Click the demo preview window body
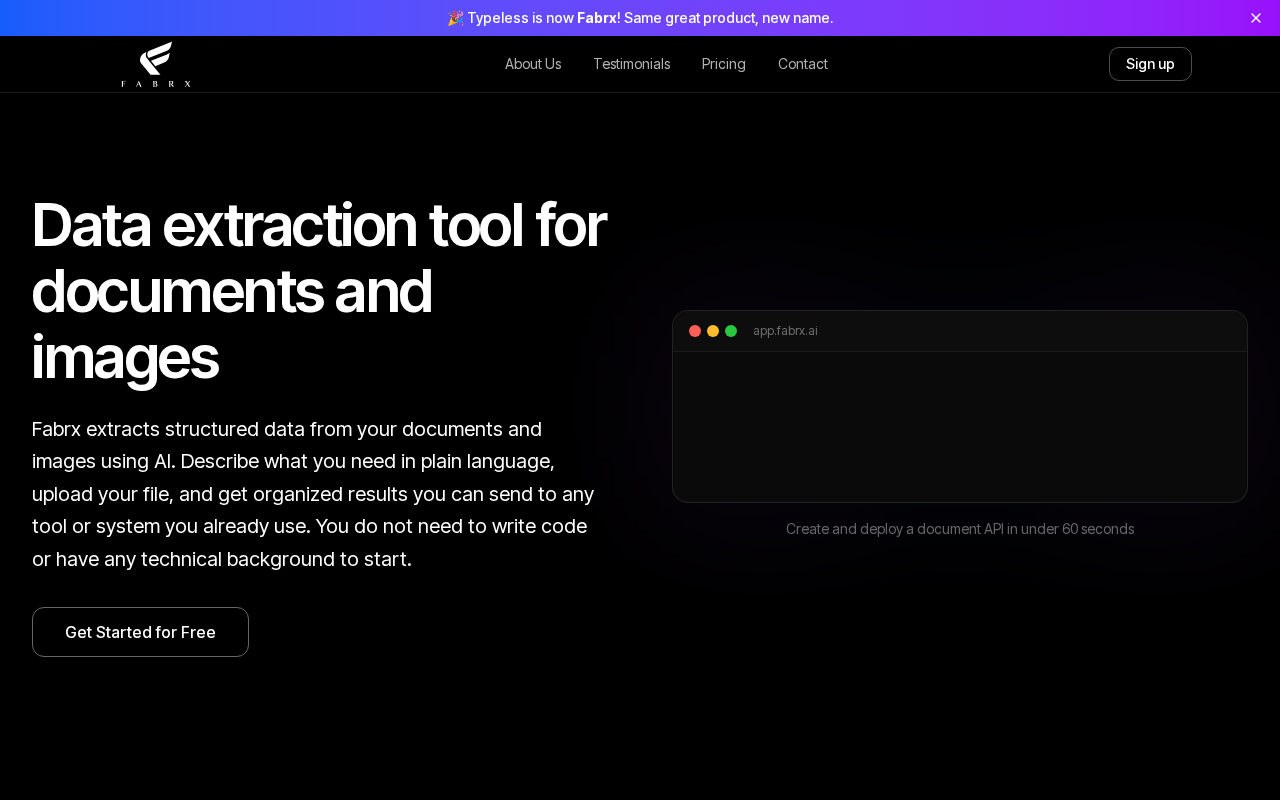This screenshot has width=1280, height=800. (x=960, y=427)
